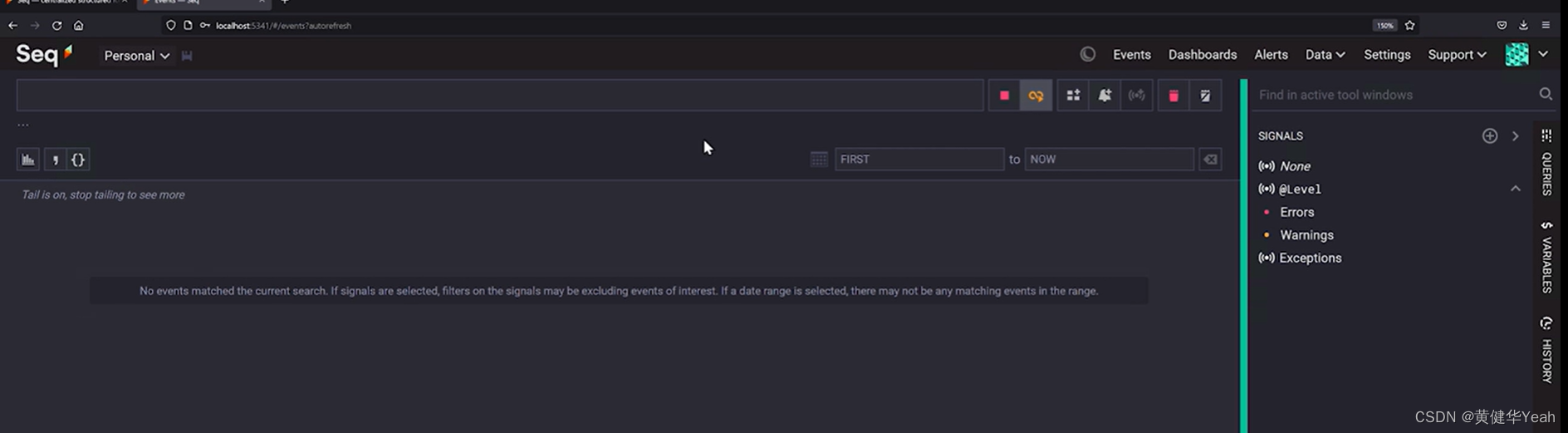Open a new browser tab
The width and height of the screenshot is (1568, 433).
pyautogui.click(x=285, y=2)
